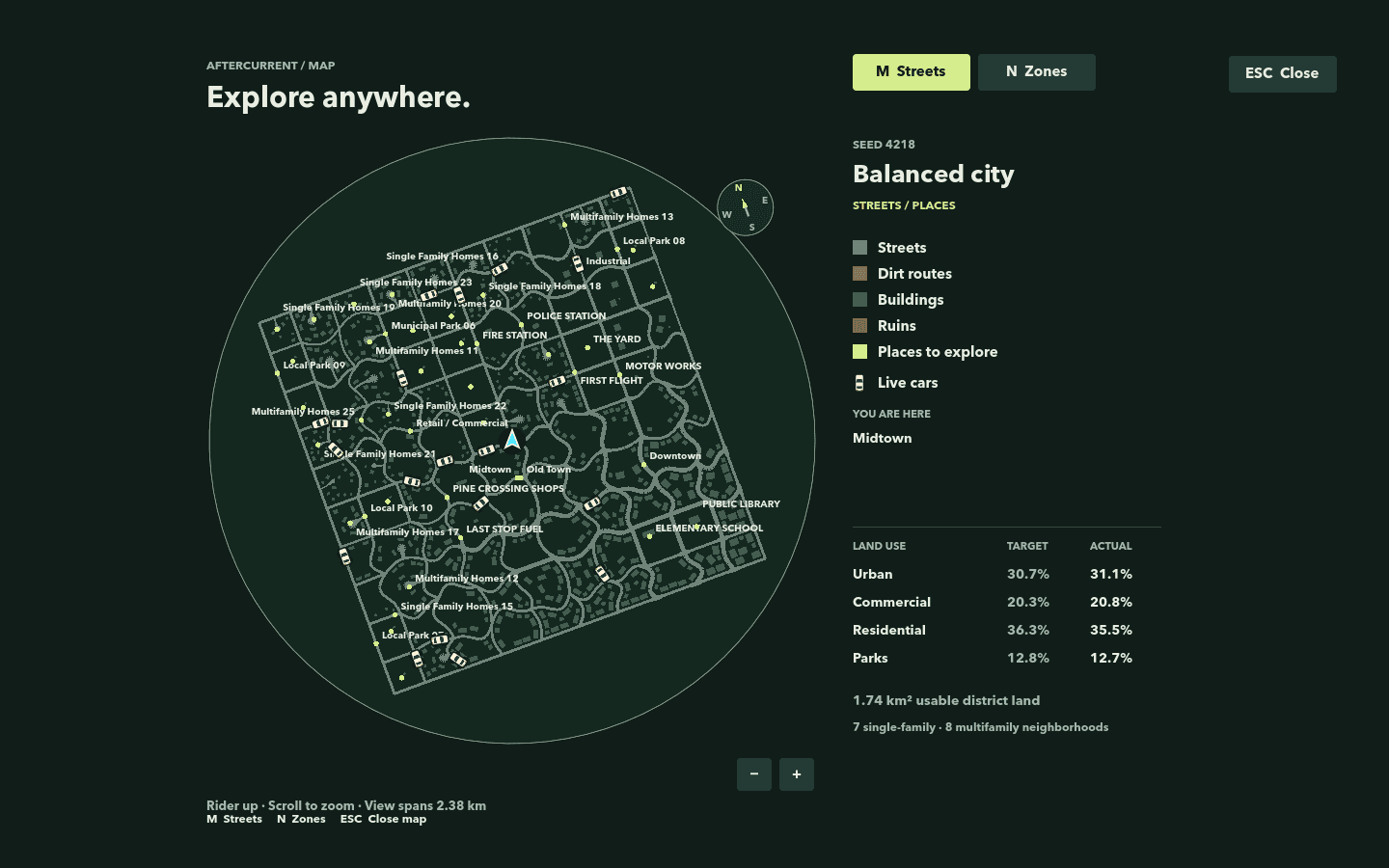Image resolution: width=1389 pixels, height=868 pixels.
Task: Click the blue player arrow marker in Midtown
Action: pyautogui.click(x=512, y=440)
